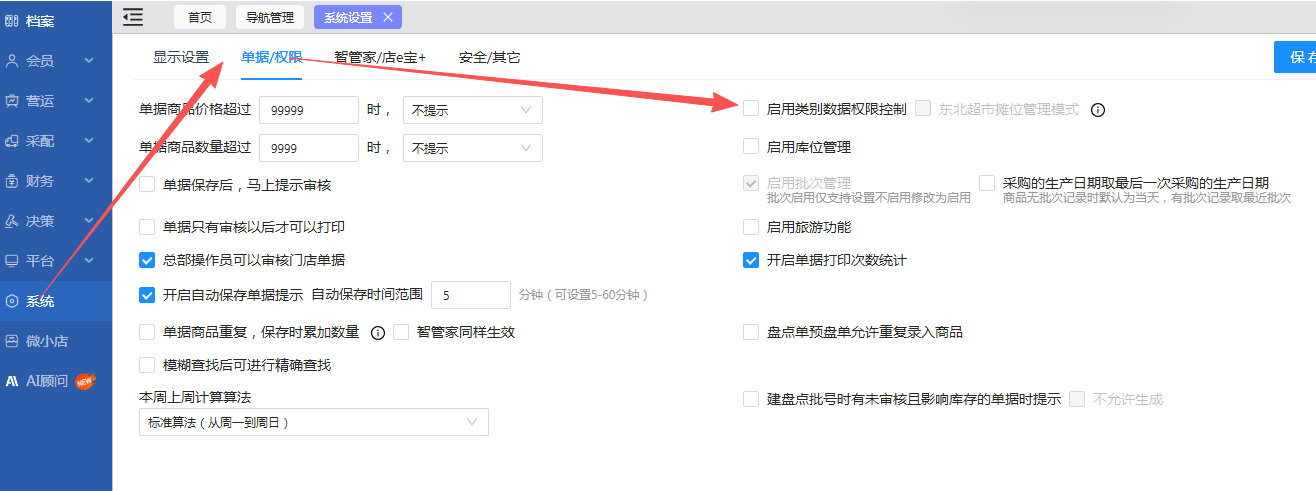This screenshot has height=491, width=1316.
Task: Collapse sidebar with the menu fold icon
Action: coord(133,17)
